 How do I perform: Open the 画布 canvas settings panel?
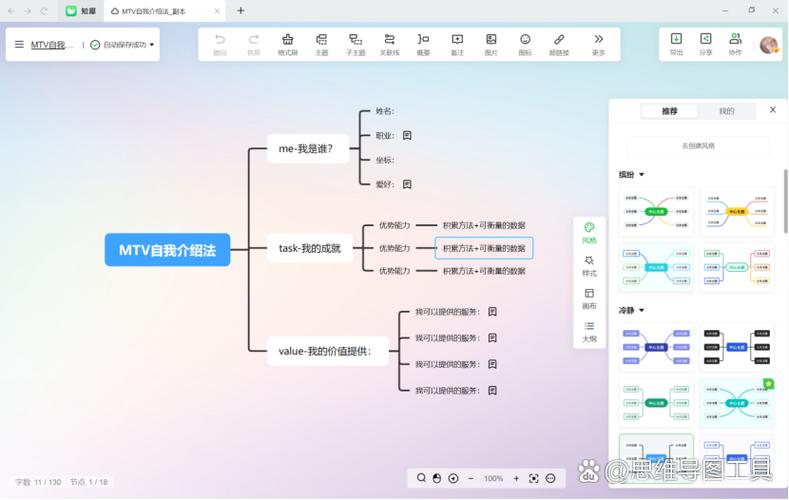pyautogui.click(x=589, y=299)
